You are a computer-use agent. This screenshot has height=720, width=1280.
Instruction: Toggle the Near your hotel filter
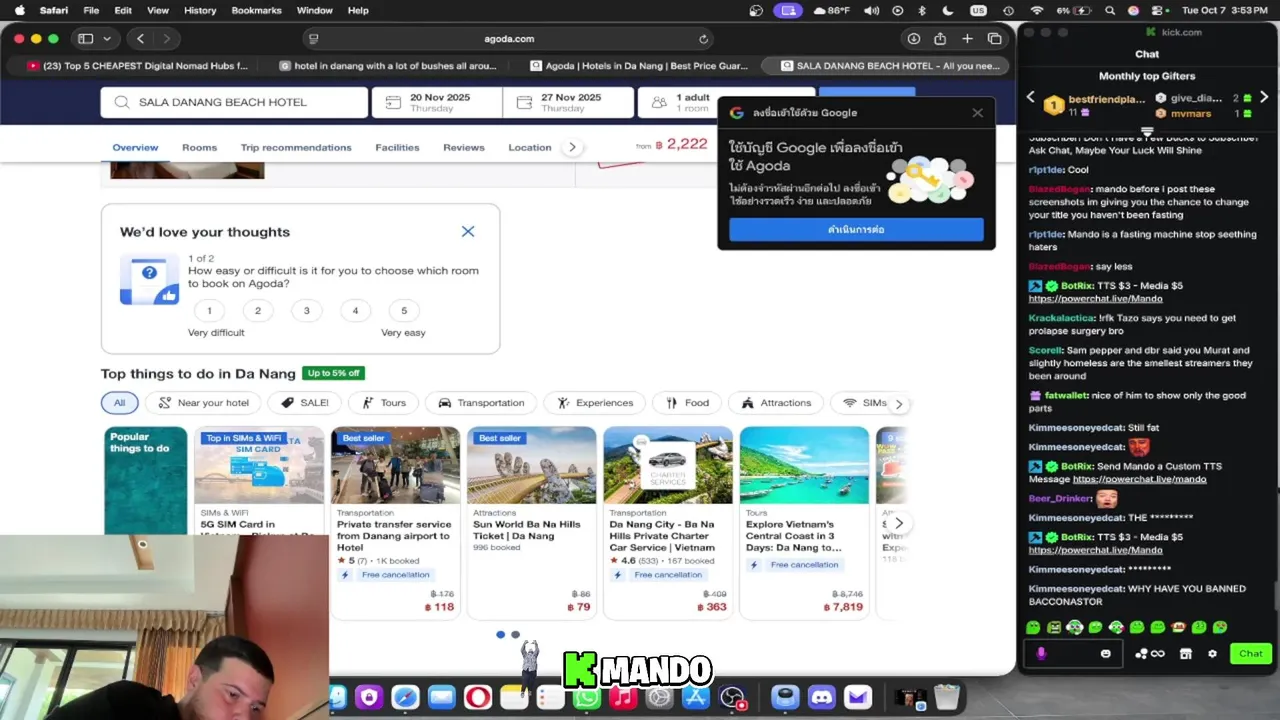click(203, 403)
